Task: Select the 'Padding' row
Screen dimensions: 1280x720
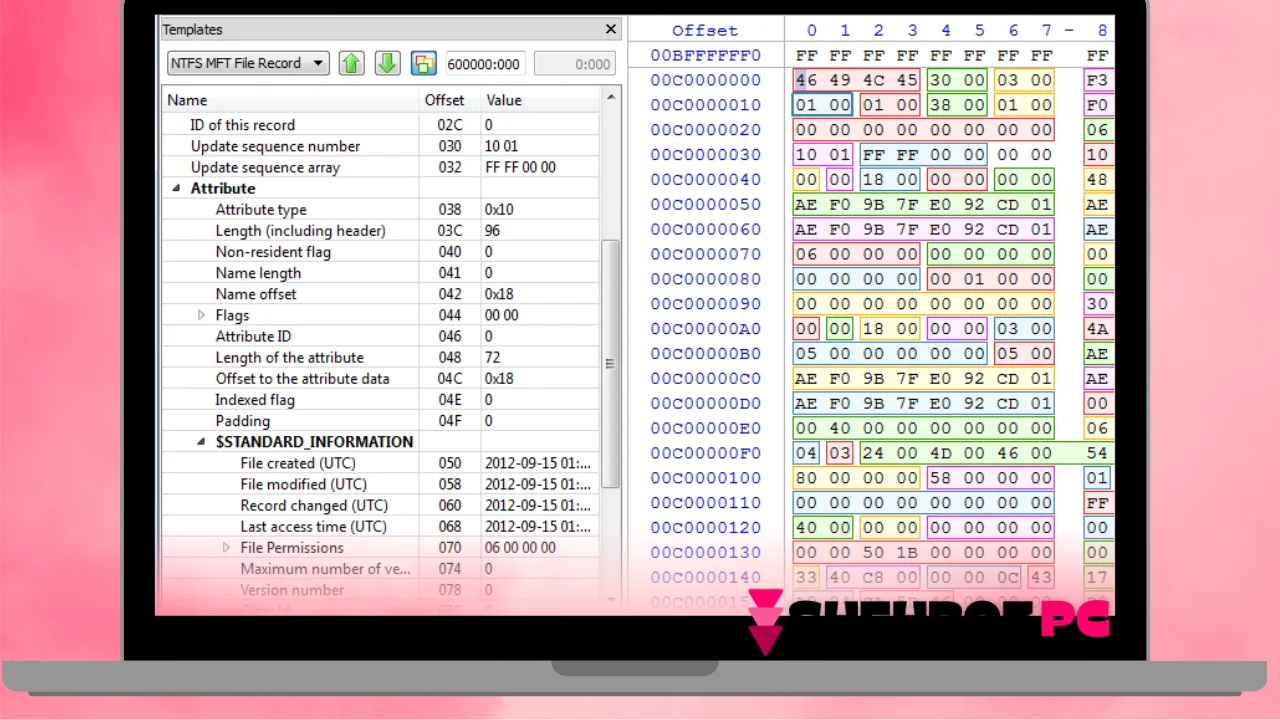Action: 380,421
